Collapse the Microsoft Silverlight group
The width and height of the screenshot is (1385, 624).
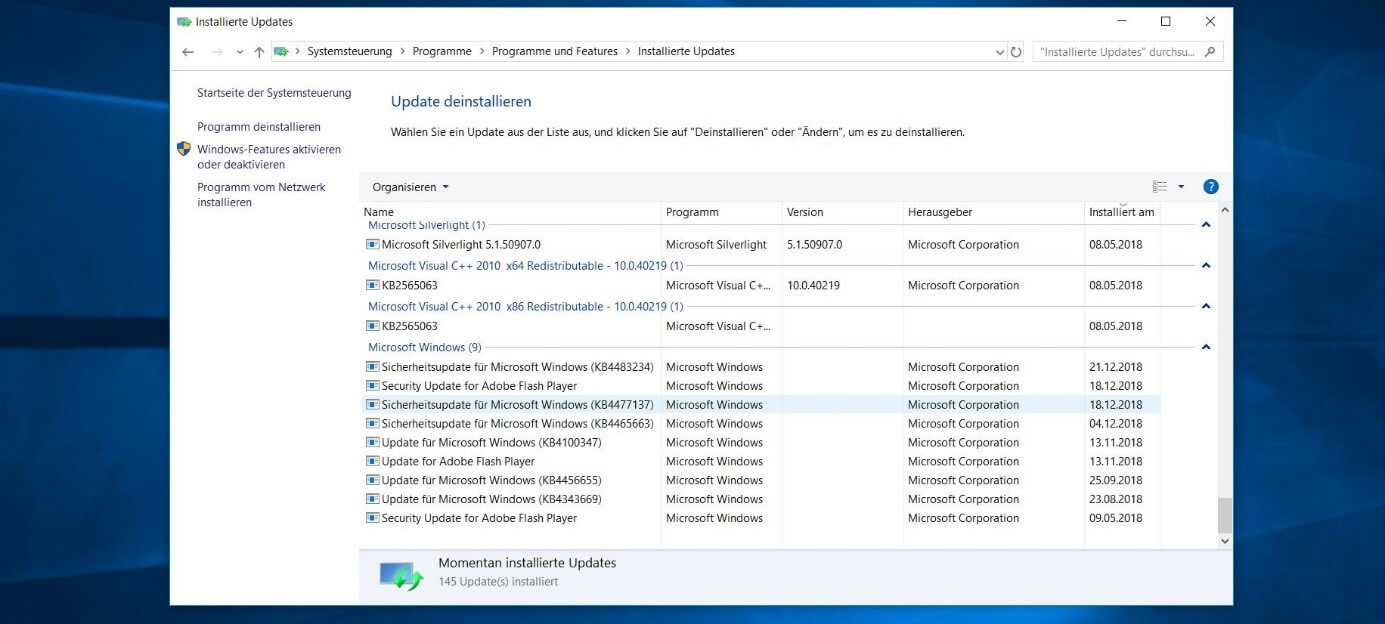pos(1206,225)
